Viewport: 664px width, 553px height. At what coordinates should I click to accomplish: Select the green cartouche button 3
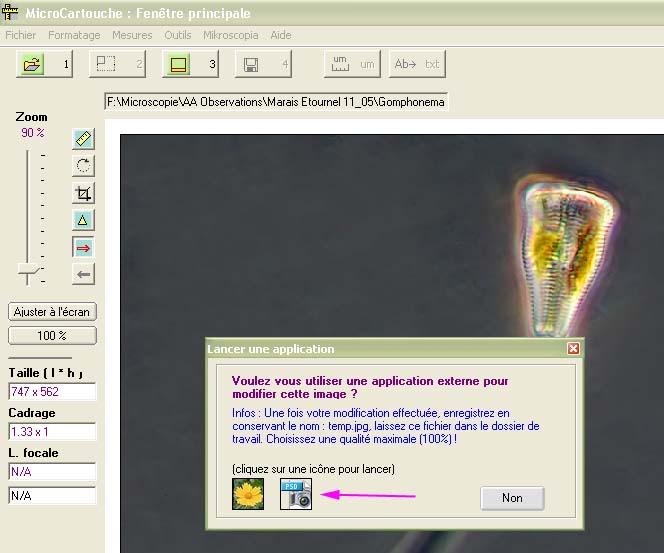point(190,64)
